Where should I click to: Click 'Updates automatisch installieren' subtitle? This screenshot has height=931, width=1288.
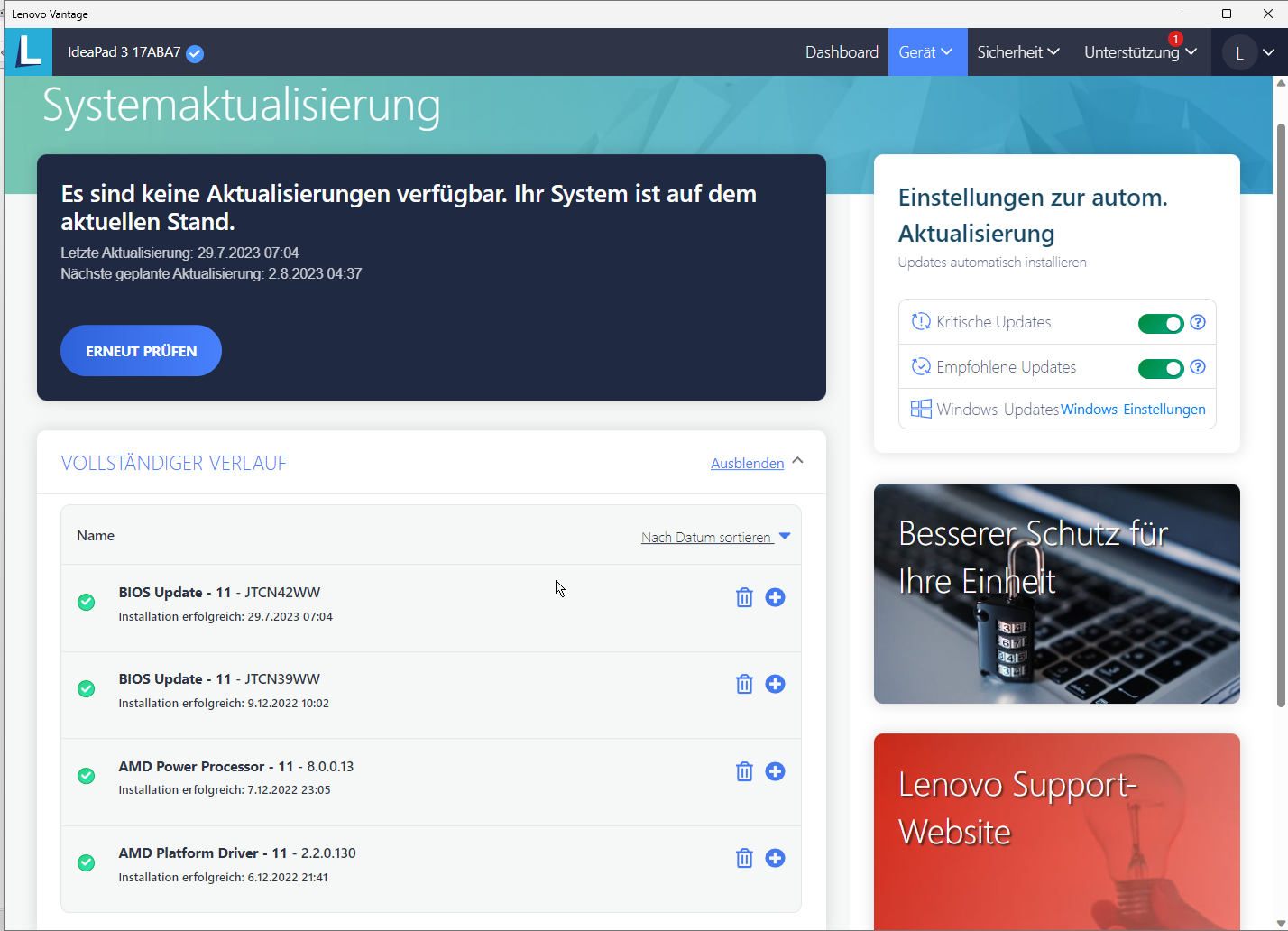(x=992, y=263)
